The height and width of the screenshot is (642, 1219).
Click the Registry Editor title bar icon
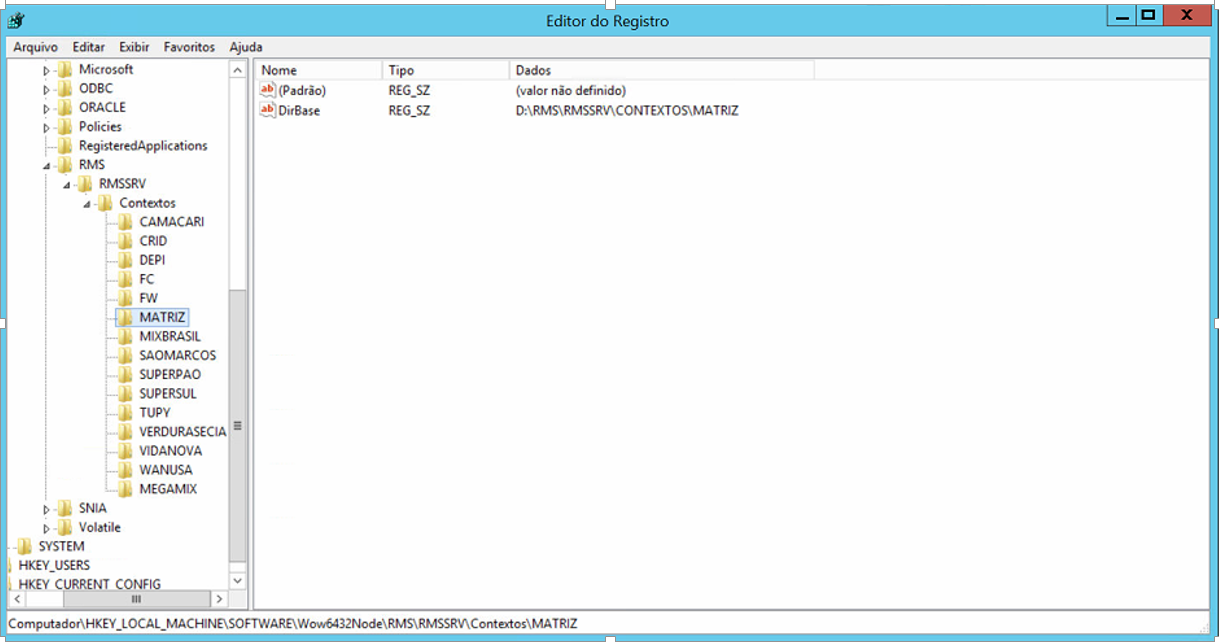[15, 19]
